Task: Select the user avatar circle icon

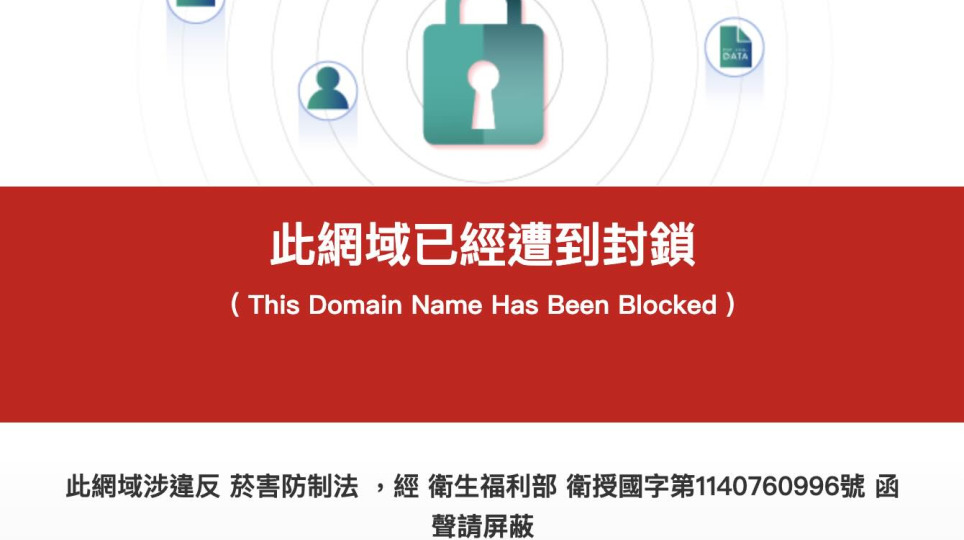Action: click(x=328, y=90)
